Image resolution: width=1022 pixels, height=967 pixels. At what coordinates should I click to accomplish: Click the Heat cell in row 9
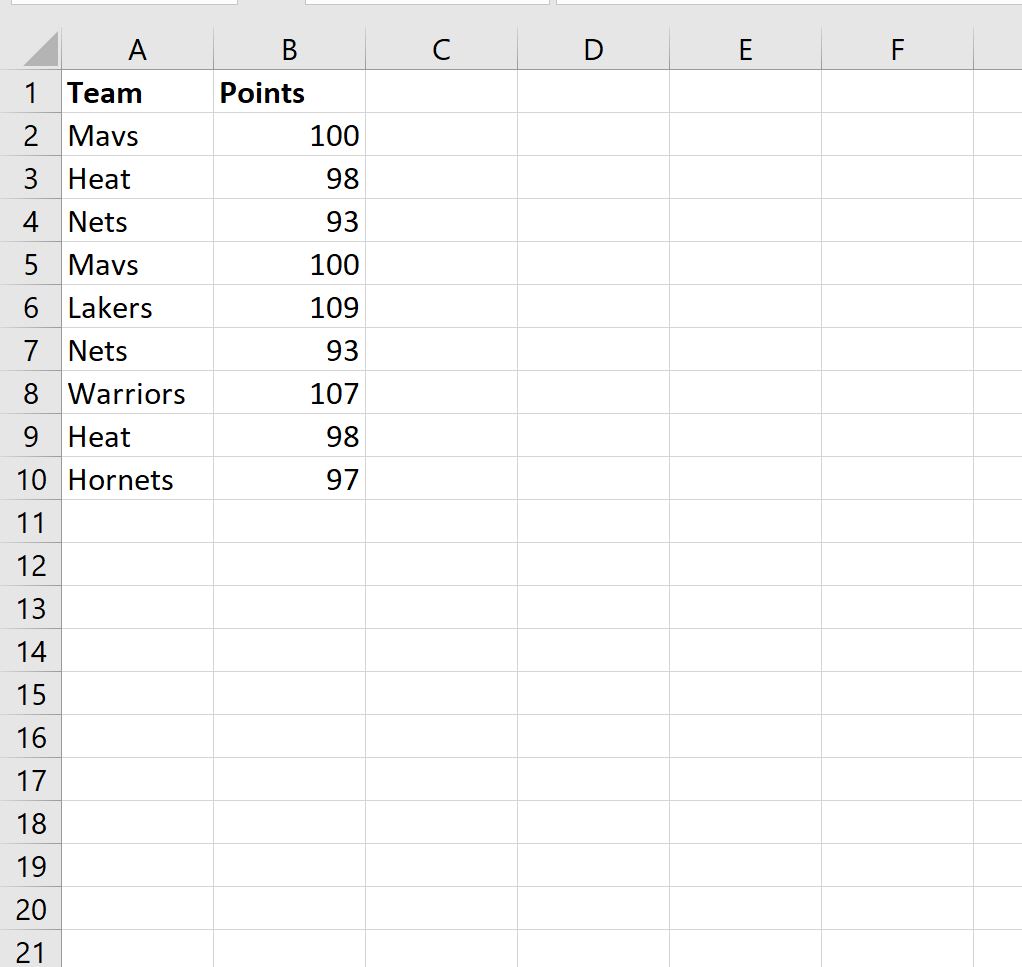click(137, 437)
